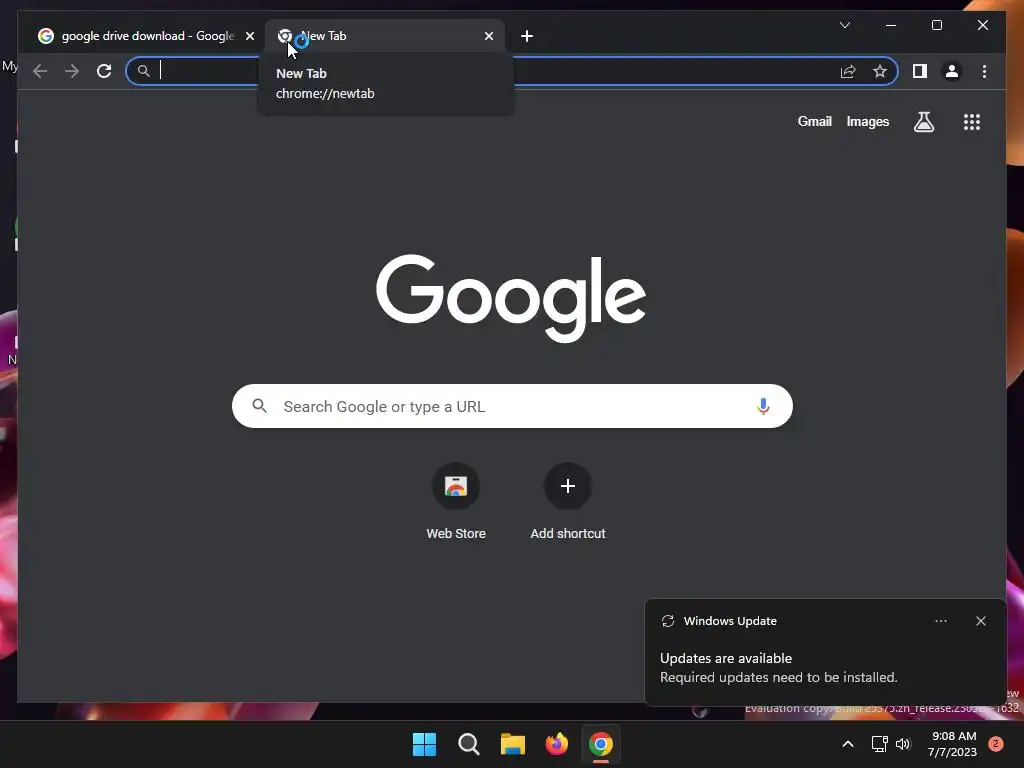Go back using the back arrow

[x=40, y=71]
